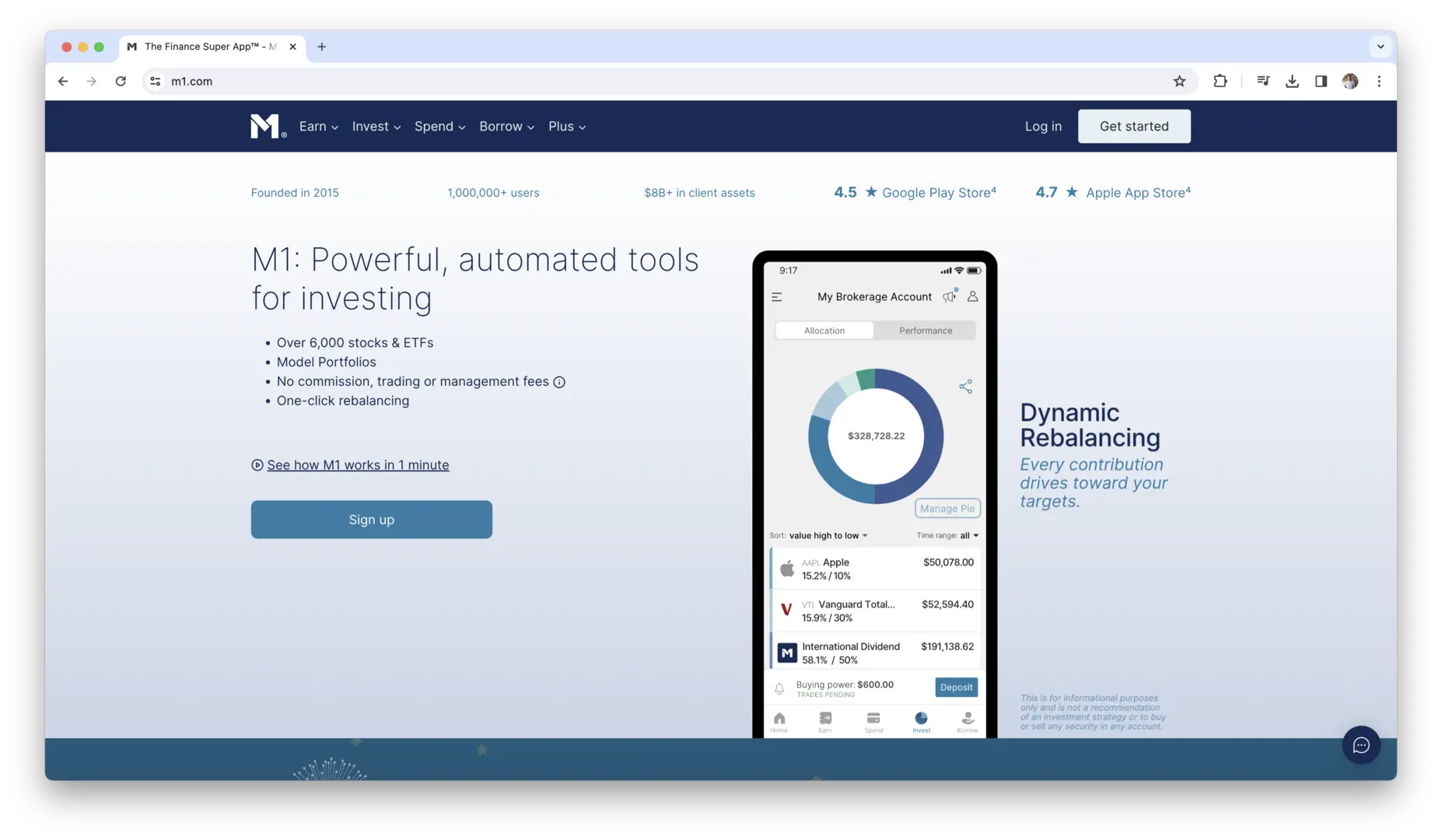1442x840 pixels.
Task: Click the M1 logo in the navbar
Action: coord(268,126)
